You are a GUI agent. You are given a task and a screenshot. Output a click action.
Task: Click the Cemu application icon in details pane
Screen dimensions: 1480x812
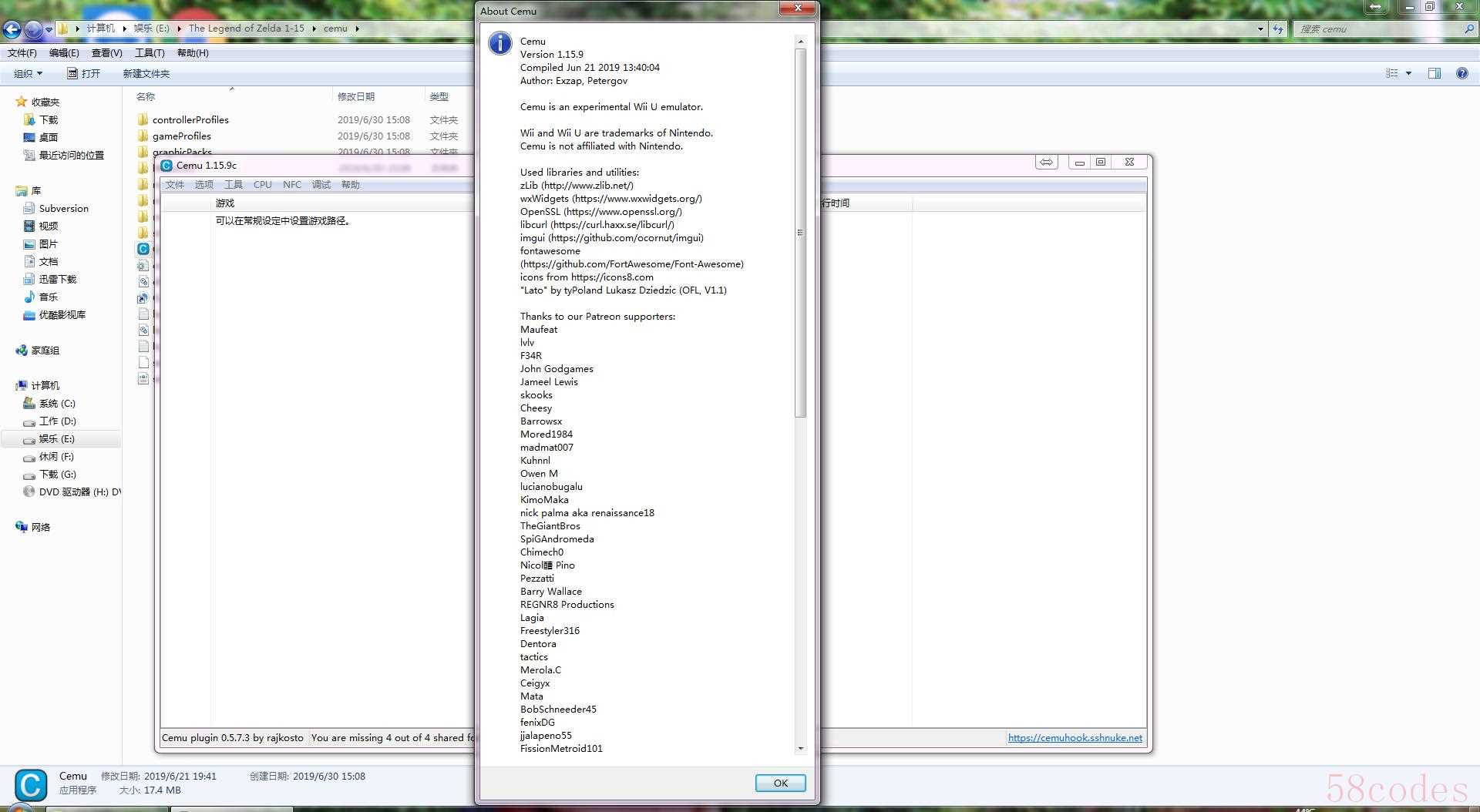31,785
